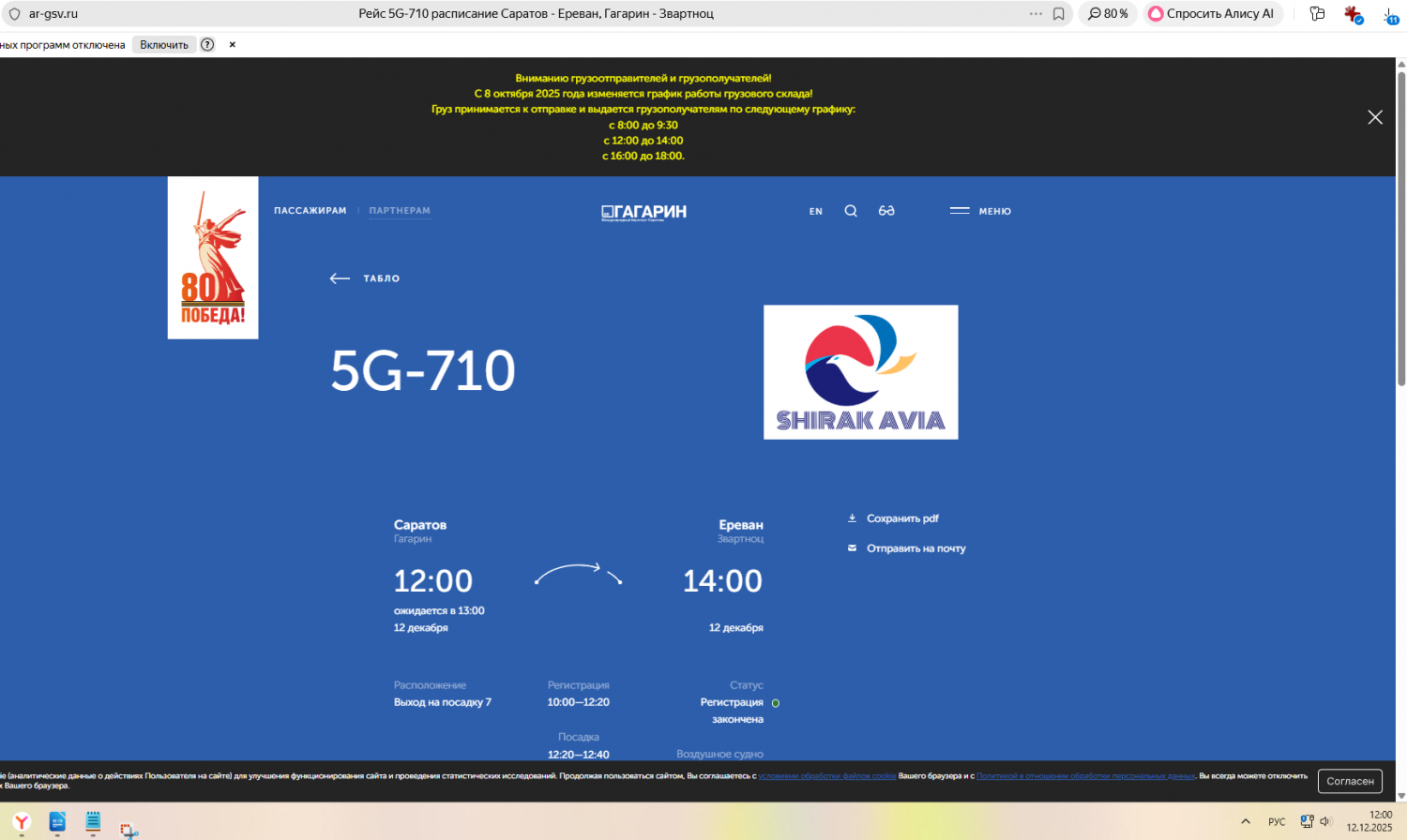
Task: Show hidden system tray icons
Action: click(1246, 822)
